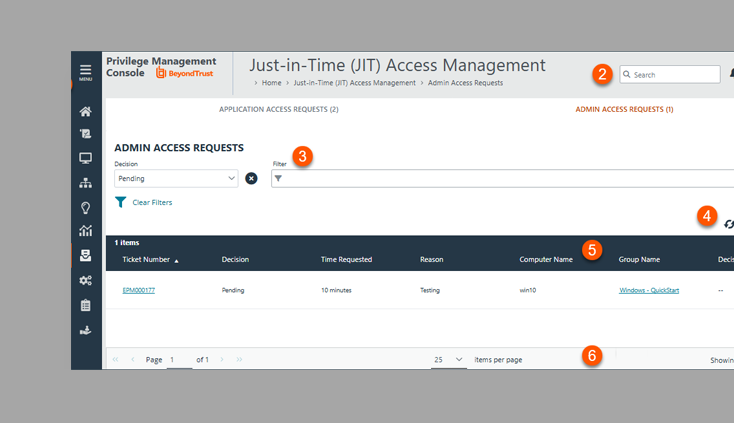Go to next page arrow

(222, 359)
